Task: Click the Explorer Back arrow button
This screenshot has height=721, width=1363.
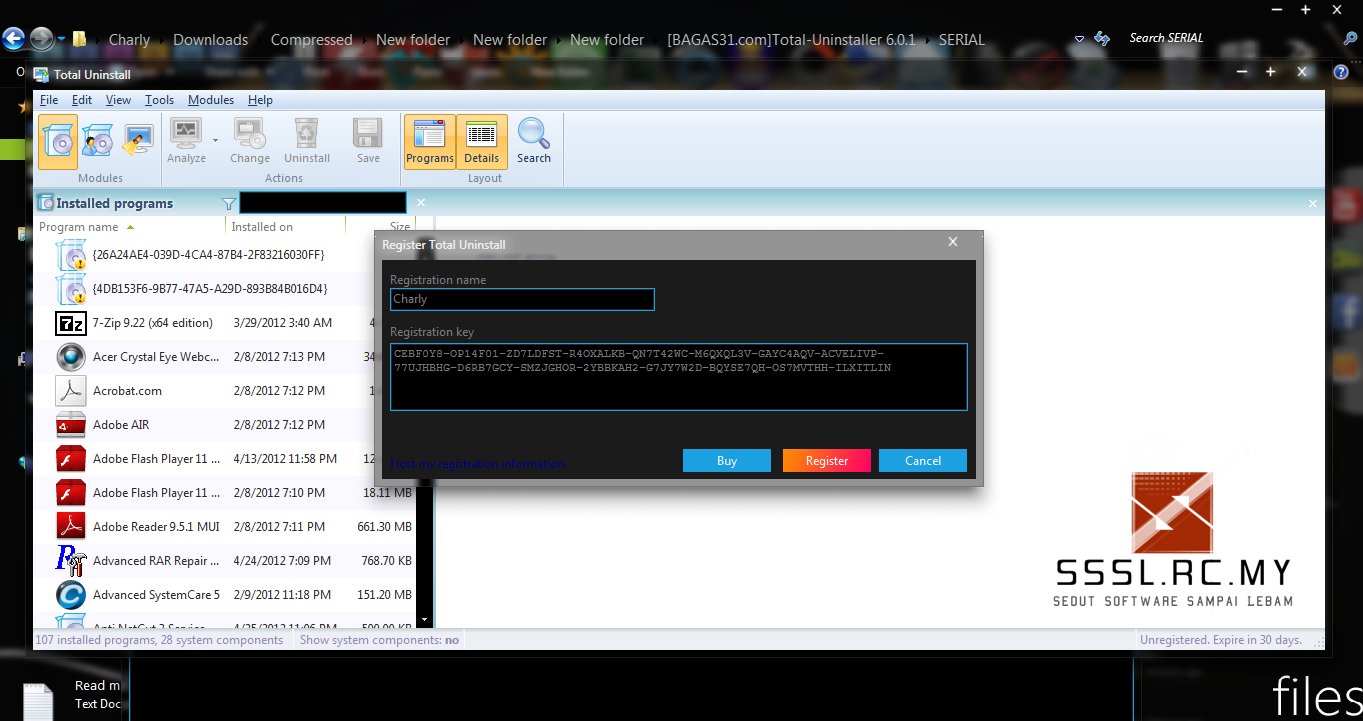Action: [x=13, y=39]
